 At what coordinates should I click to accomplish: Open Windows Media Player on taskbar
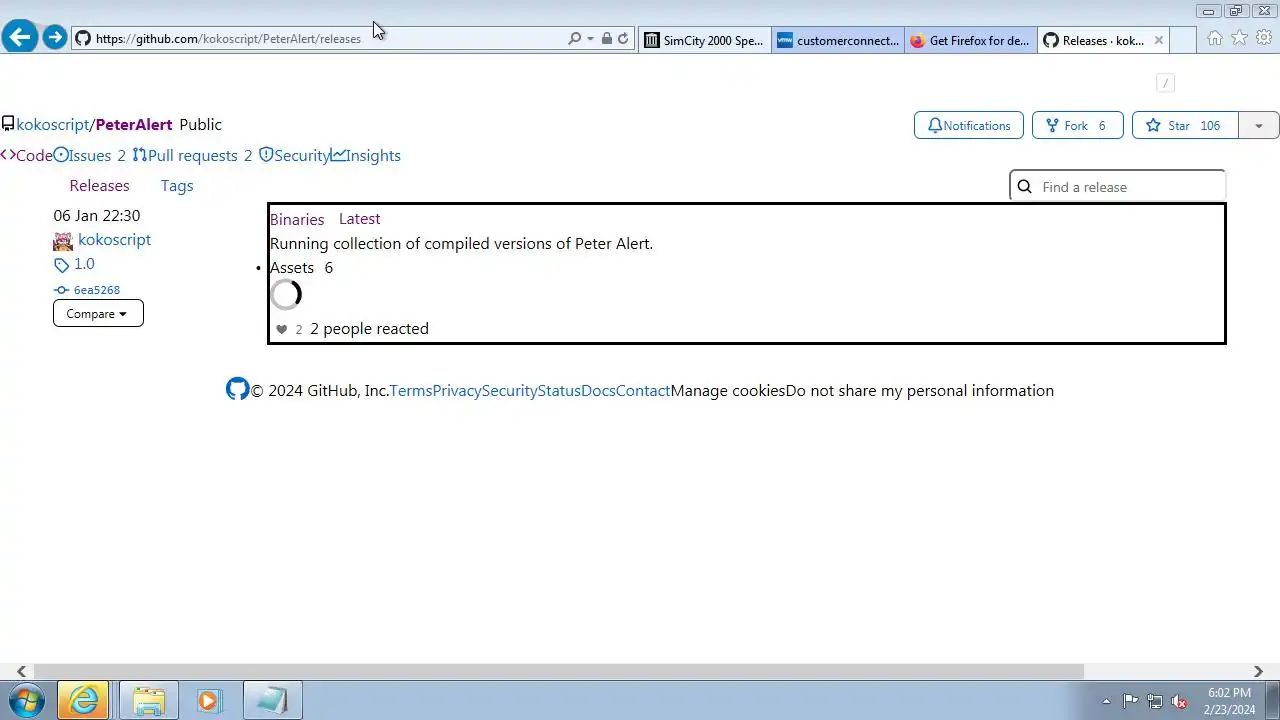(208, 701)
